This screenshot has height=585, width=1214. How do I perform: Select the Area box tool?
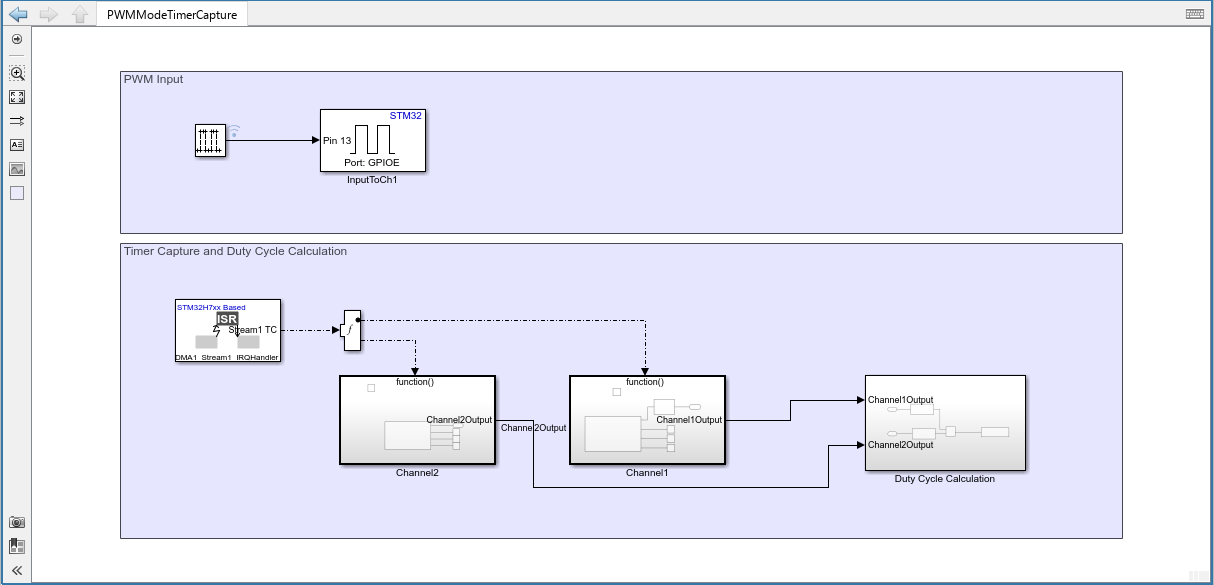pos(17,193)
